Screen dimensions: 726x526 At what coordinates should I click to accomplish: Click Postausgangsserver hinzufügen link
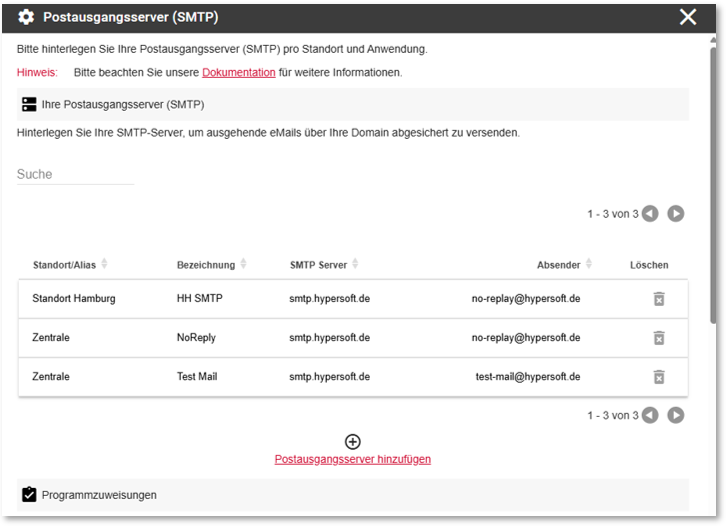pos(353,459)
